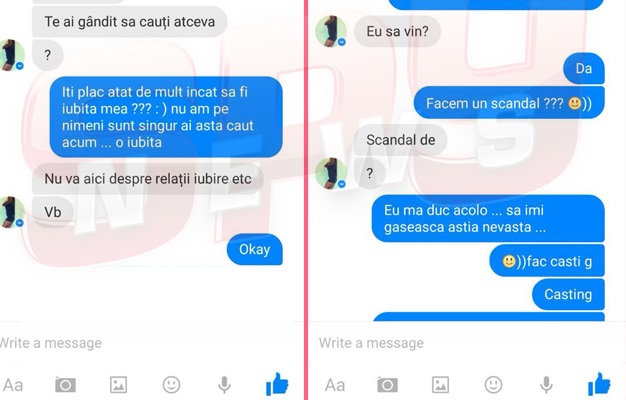Tap microphone icon in left chat

click(x=224, y=385)
